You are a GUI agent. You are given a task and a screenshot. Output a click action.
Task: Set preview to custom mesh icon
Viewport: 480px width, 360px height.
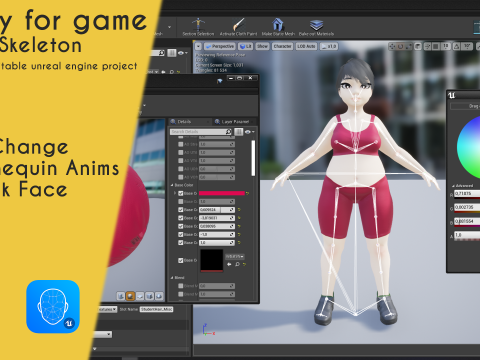[x=159, y=296]
